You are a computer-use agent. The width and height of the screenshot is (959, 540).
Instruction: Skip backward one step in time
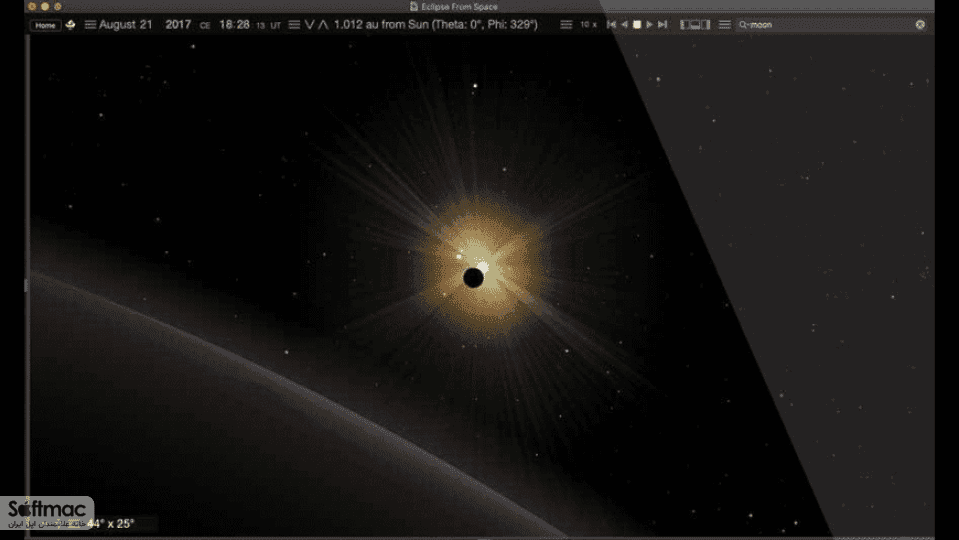pos(611,25)
